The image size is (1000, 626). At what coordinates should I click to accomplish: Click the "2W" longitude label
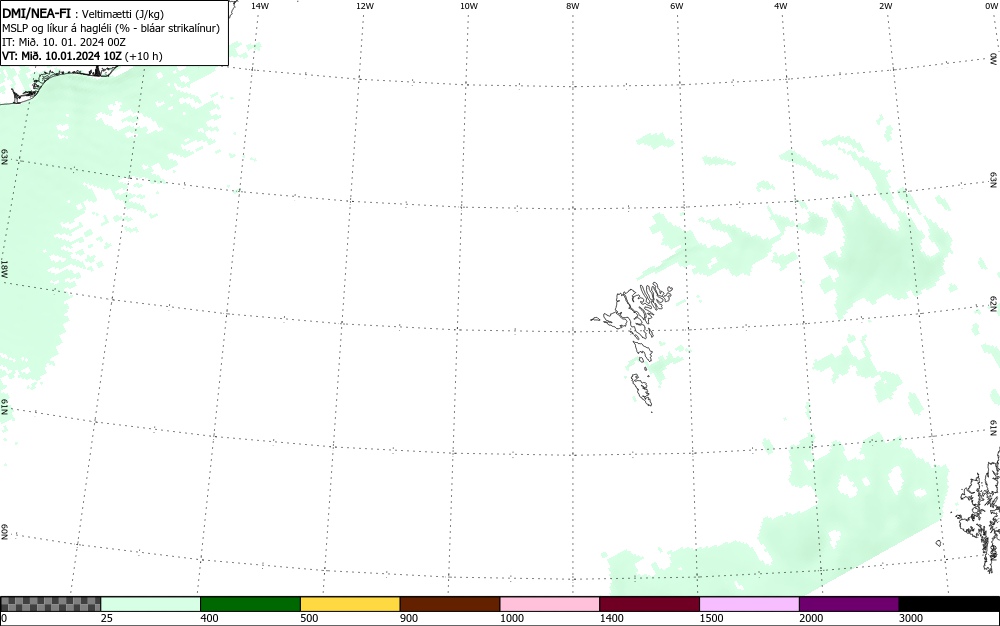(885, 6)
